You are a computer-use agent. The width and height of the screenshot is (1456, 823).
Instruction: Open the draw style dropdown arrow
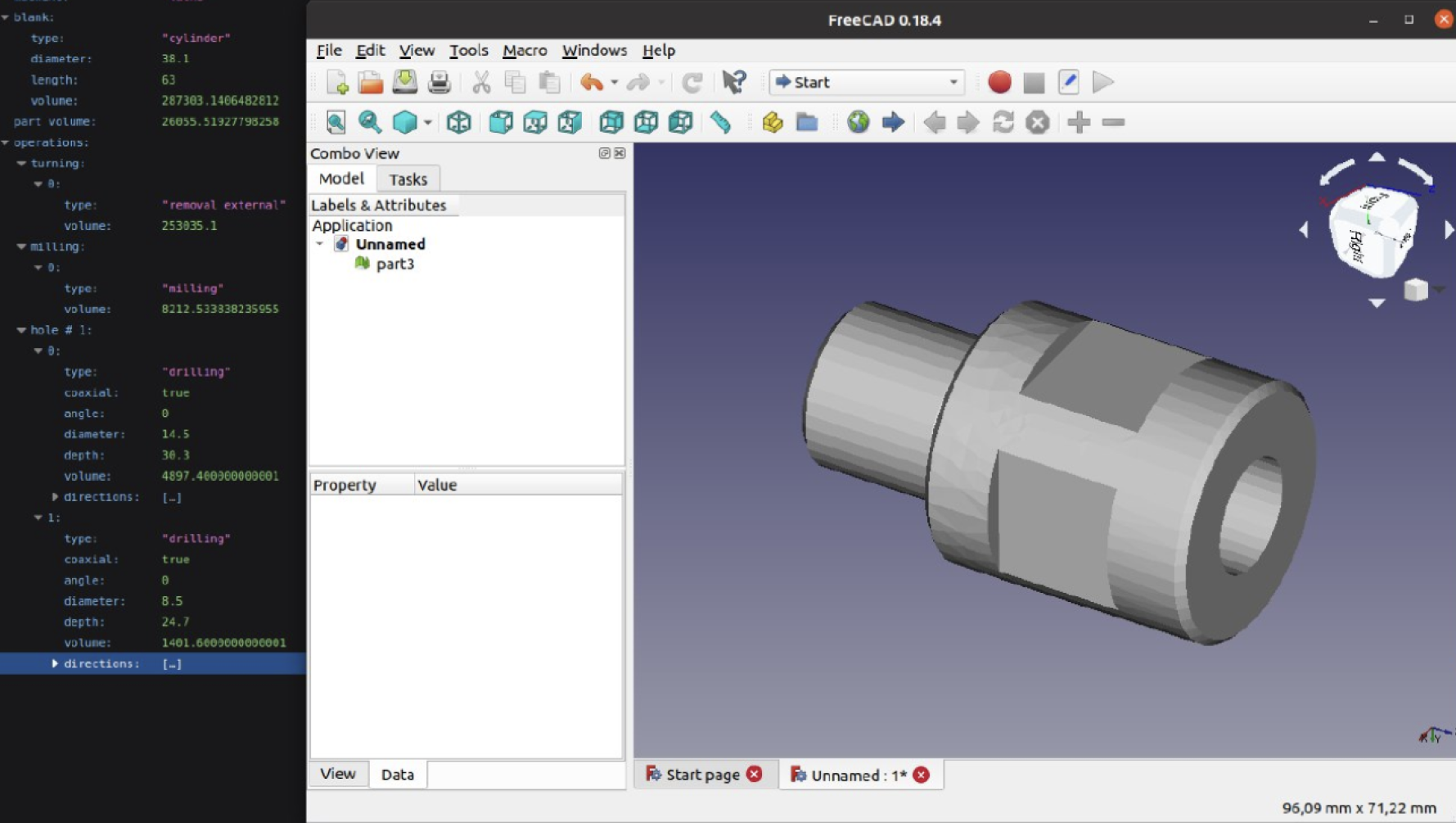pos(427,123)
